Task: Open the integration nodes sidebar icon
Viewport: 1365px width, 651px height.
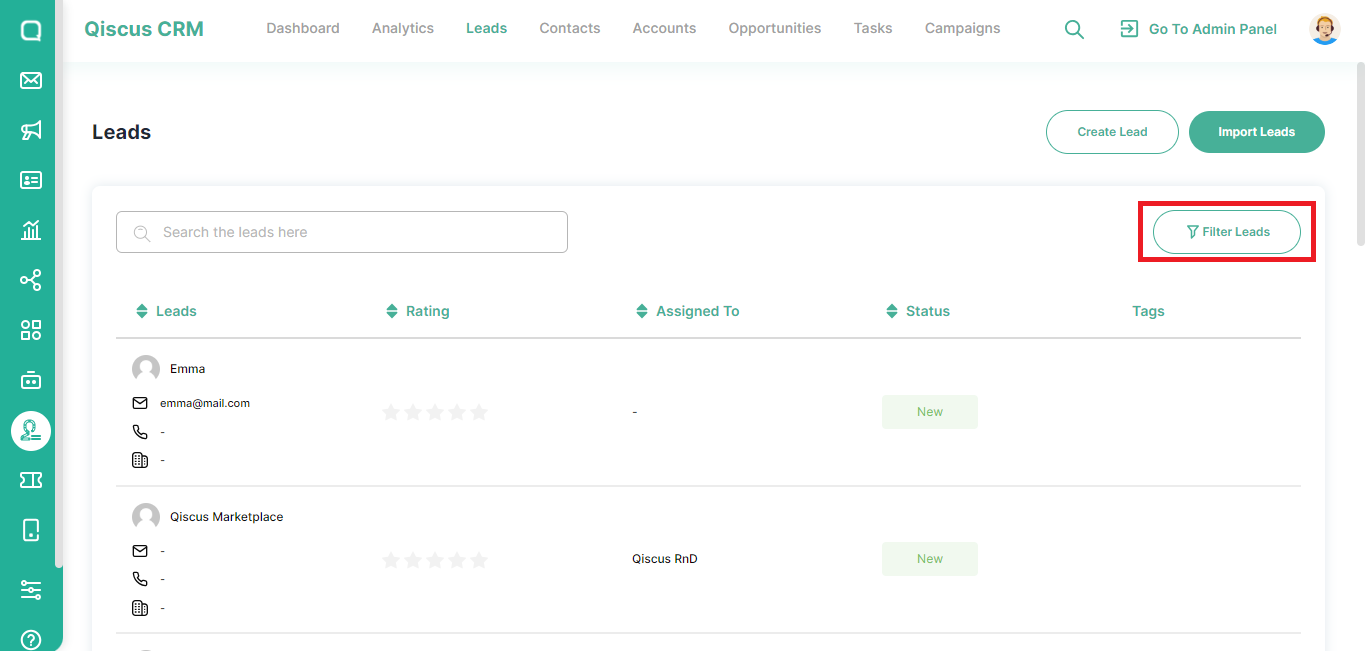Action: click(31, 280)
